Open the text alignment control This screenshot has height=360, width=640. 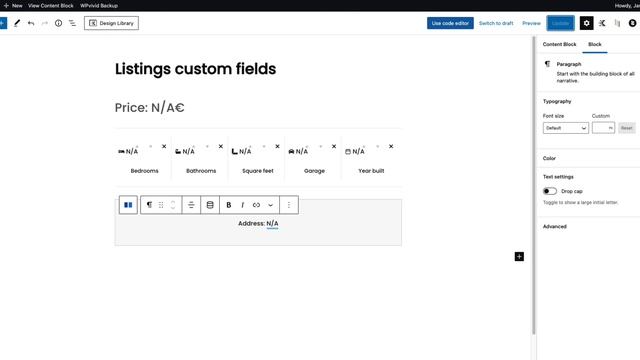tap(191, 205)
